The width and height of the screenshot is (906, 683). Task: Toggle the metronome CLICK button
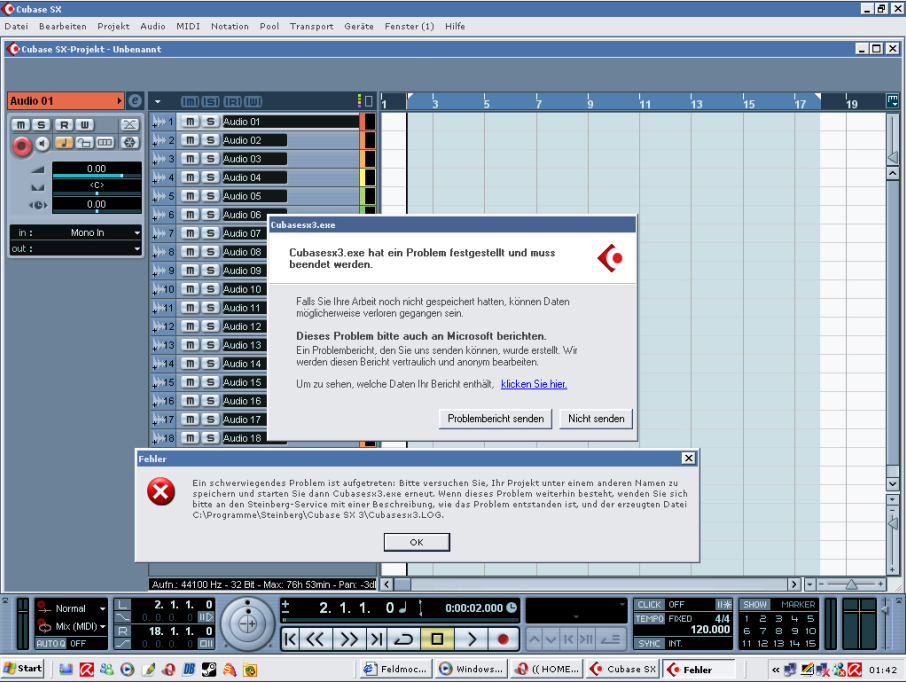tap(649, 604)
